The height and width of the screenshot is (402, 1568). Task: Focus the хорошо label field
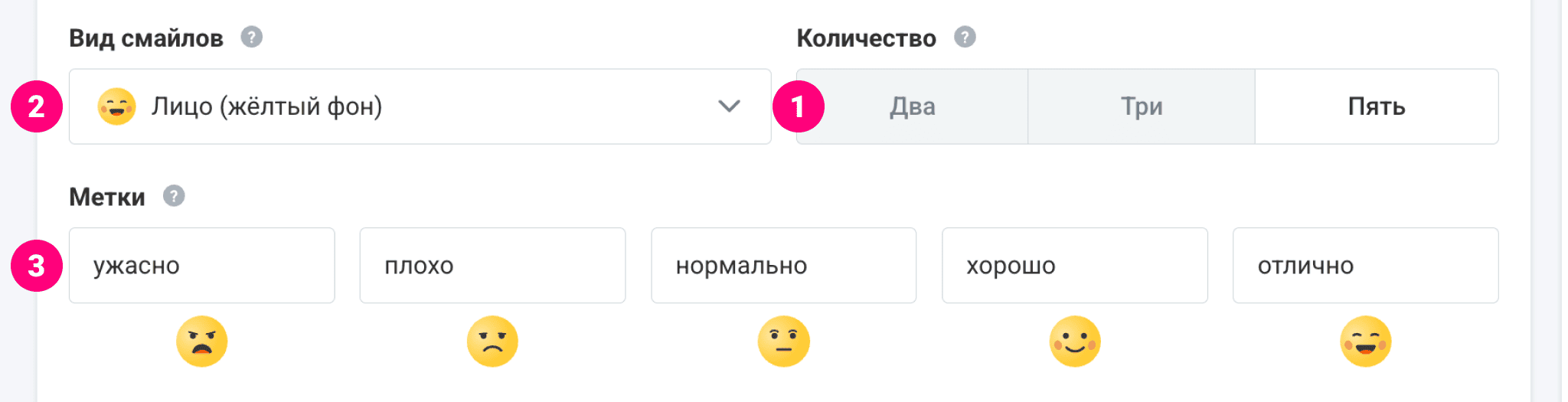(1074, 266)
